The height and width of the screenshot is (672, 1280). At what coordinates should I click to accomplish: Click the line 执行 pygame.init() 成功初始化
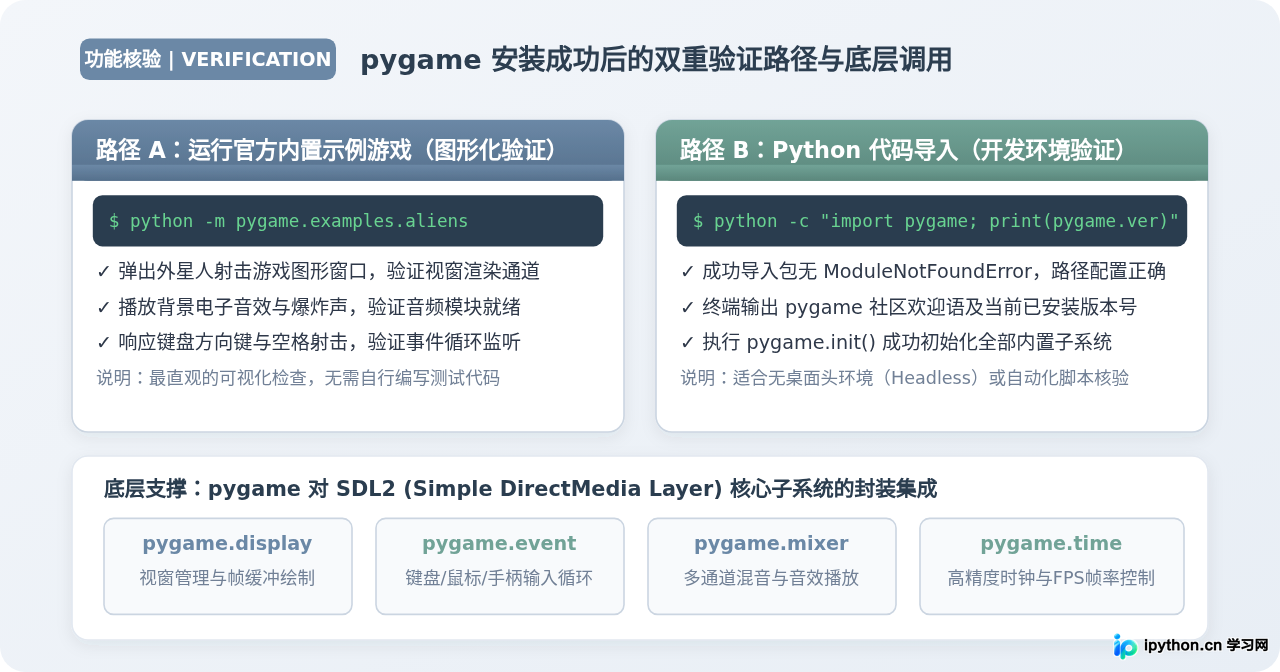point(896,342)
